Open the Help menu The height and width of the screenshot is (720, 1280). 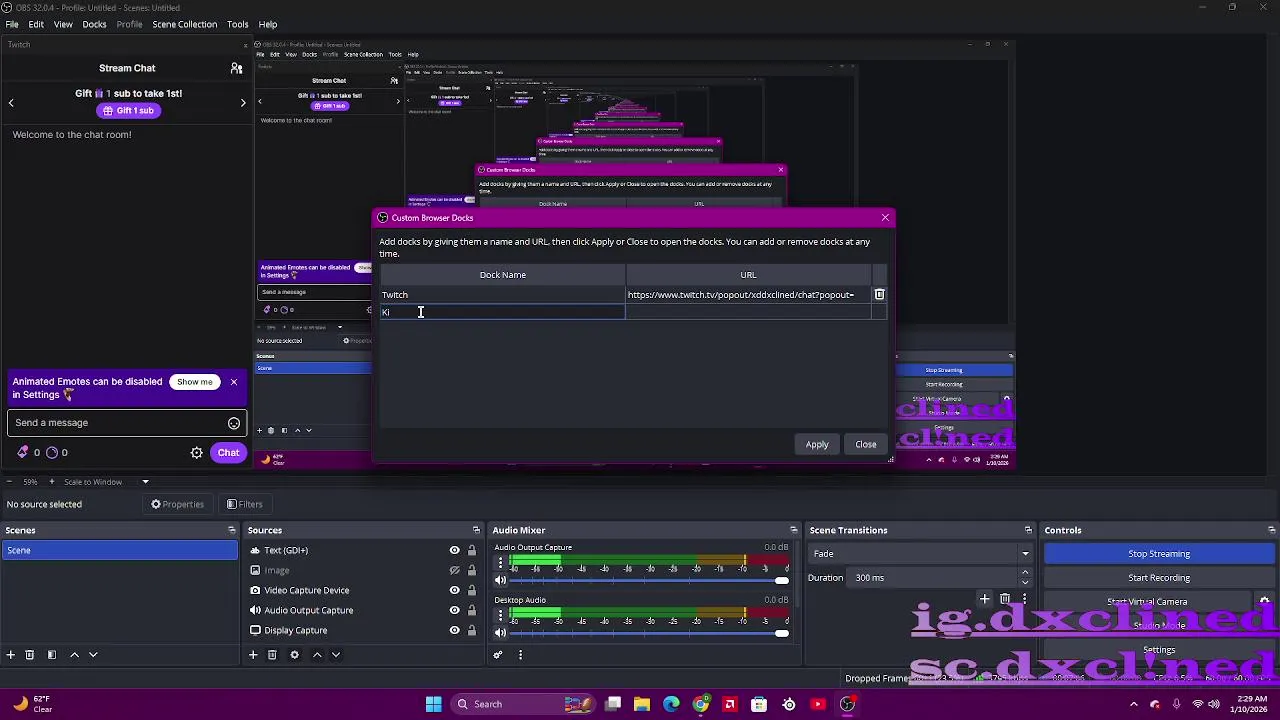[x=268, y=24]
